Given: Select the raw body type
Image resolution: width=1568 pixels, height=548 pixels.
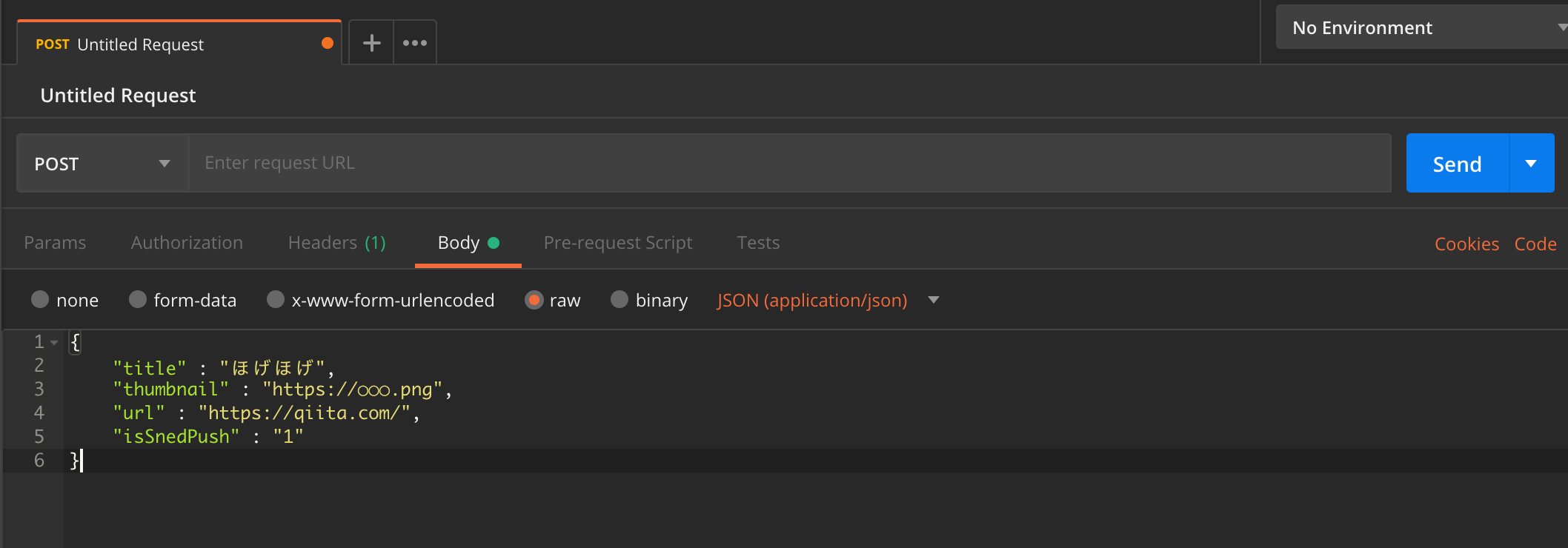Looking at the screenshot, I should pyautogui.click(x=534, y=299).
